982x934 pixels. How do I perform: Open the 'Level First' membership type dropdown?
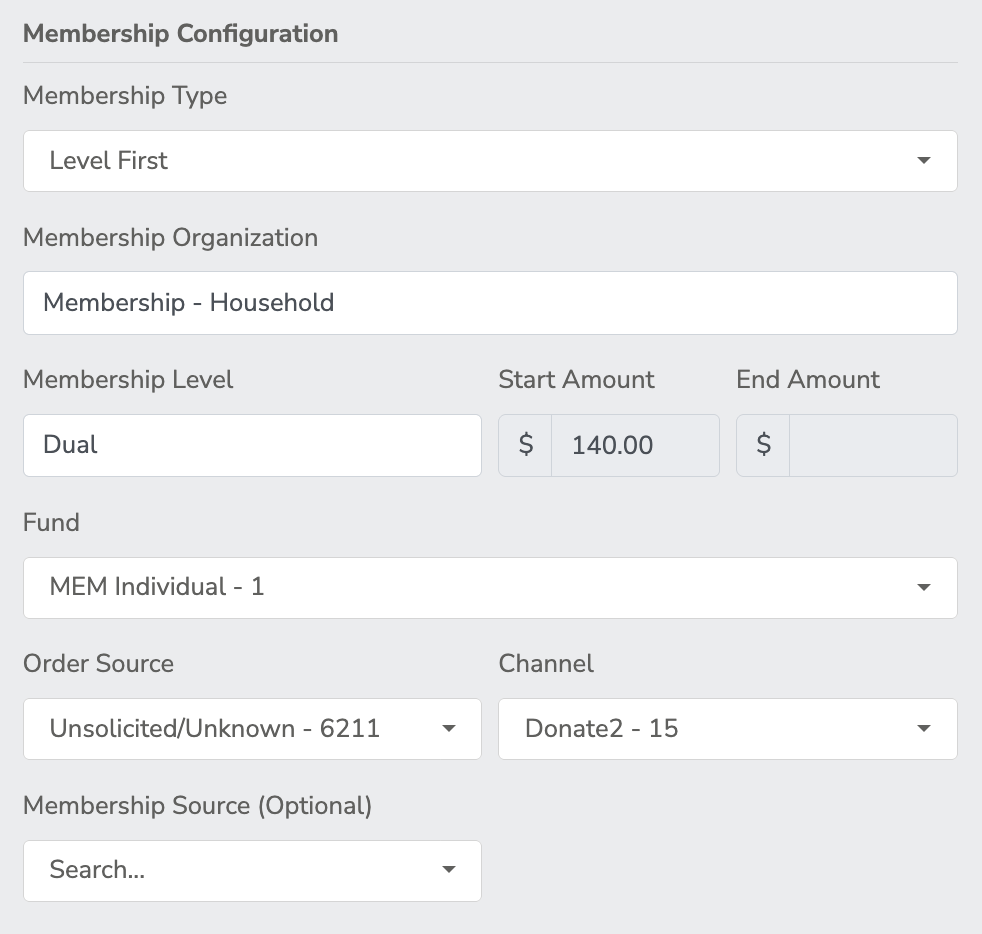(x=489, y=161)
